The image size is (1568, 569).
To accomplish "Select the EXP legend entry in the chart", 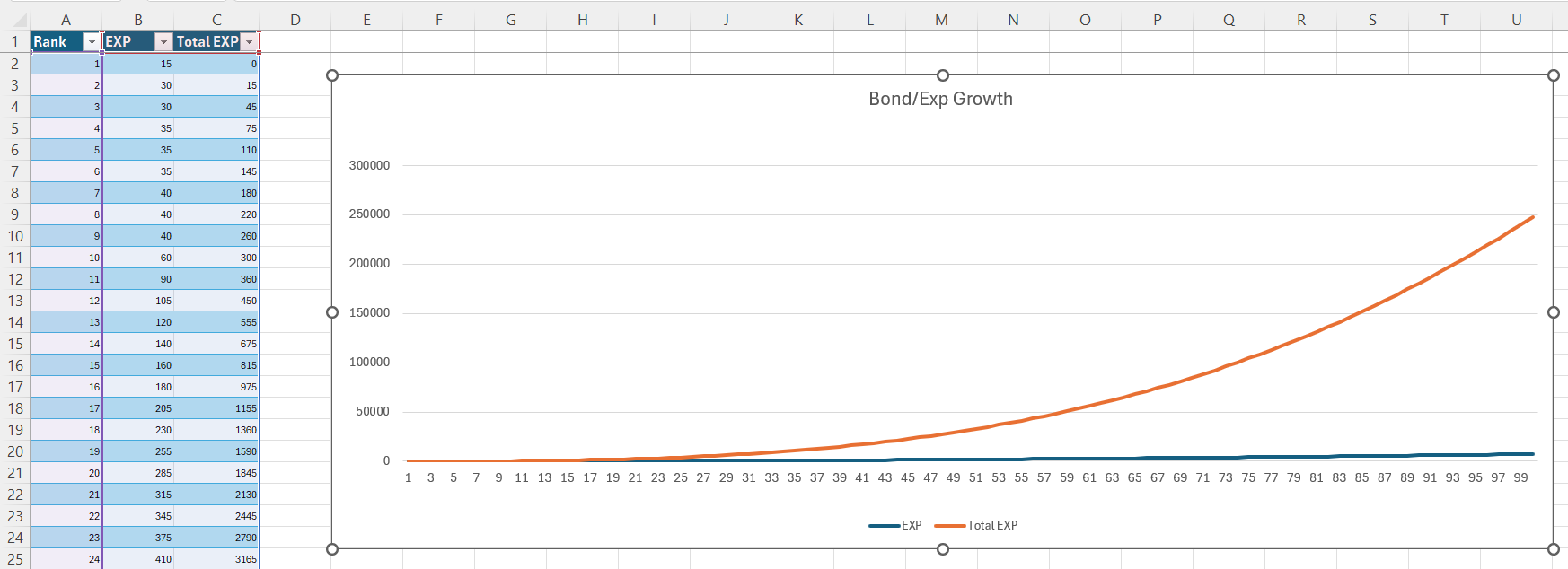I will [x=895, y=525].
